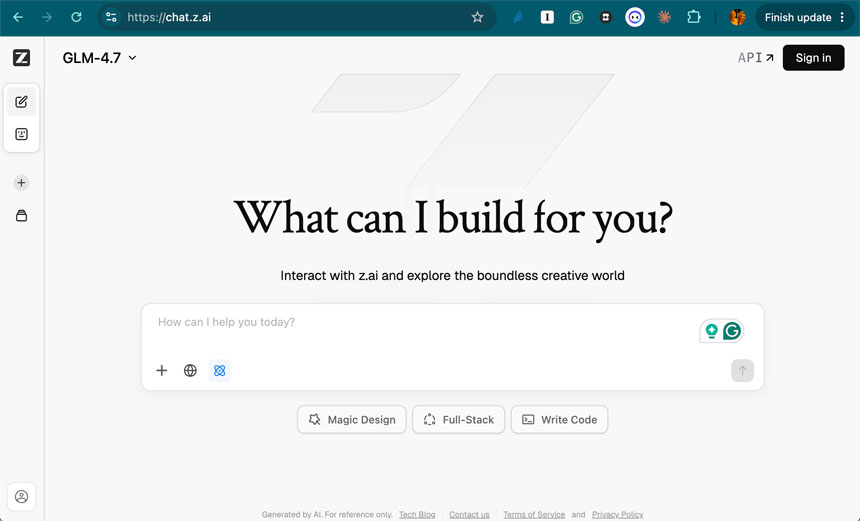
Task: Open site information icon in address bar
Action: click(x=111, y=17)
